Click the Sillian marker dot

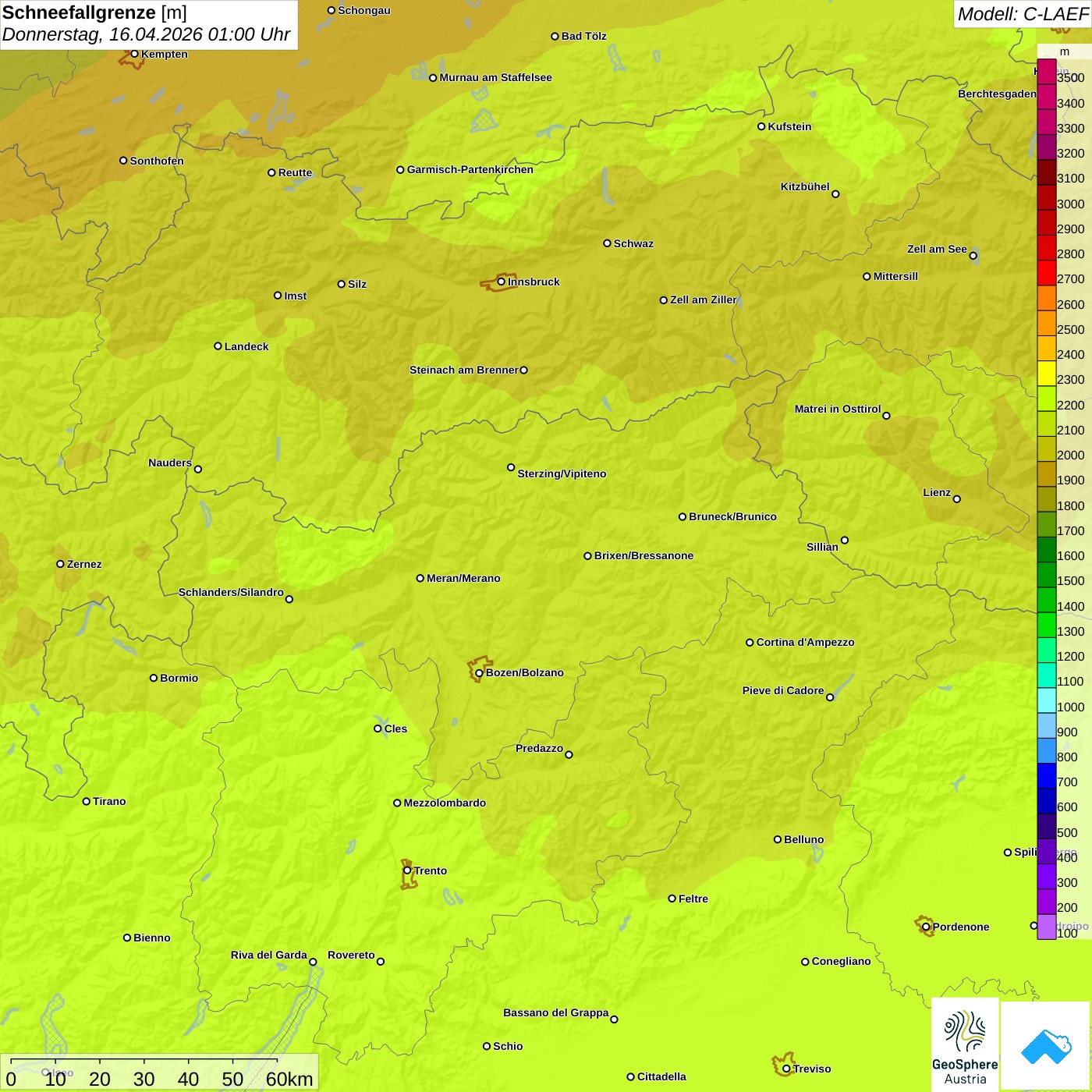(845, 540)
